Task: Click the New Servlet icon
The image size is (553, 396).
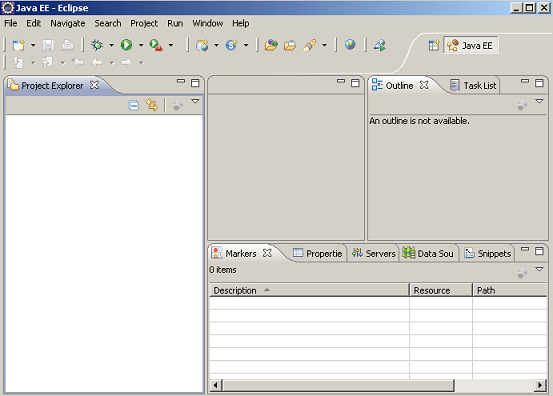Action: coord(231,45)
